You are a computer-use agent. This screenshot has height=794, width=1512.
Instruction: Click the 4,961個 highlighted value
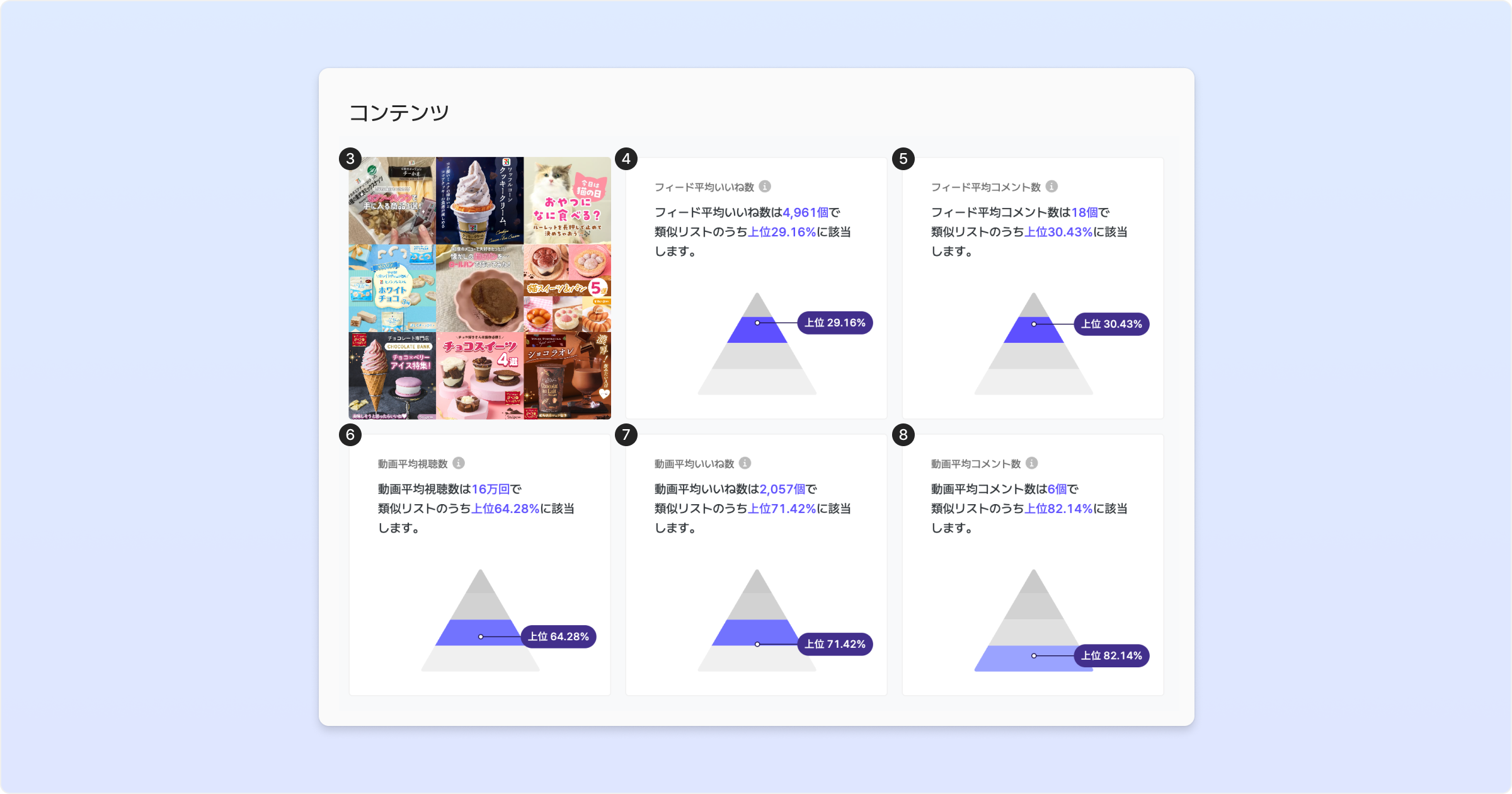(805, 212)
